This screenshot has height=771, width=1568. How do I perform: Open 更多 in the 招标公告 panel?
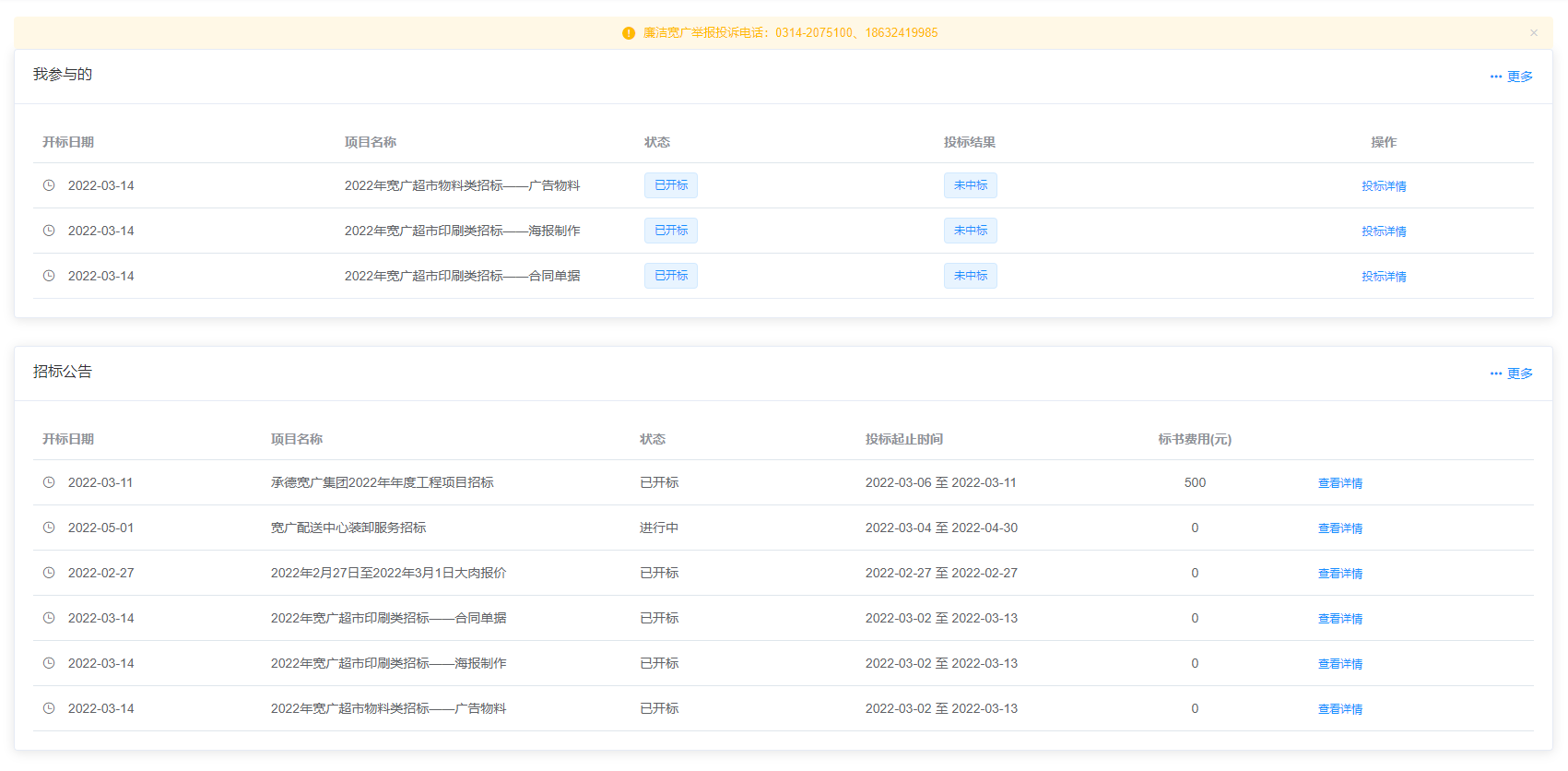tap(1512, 374)
